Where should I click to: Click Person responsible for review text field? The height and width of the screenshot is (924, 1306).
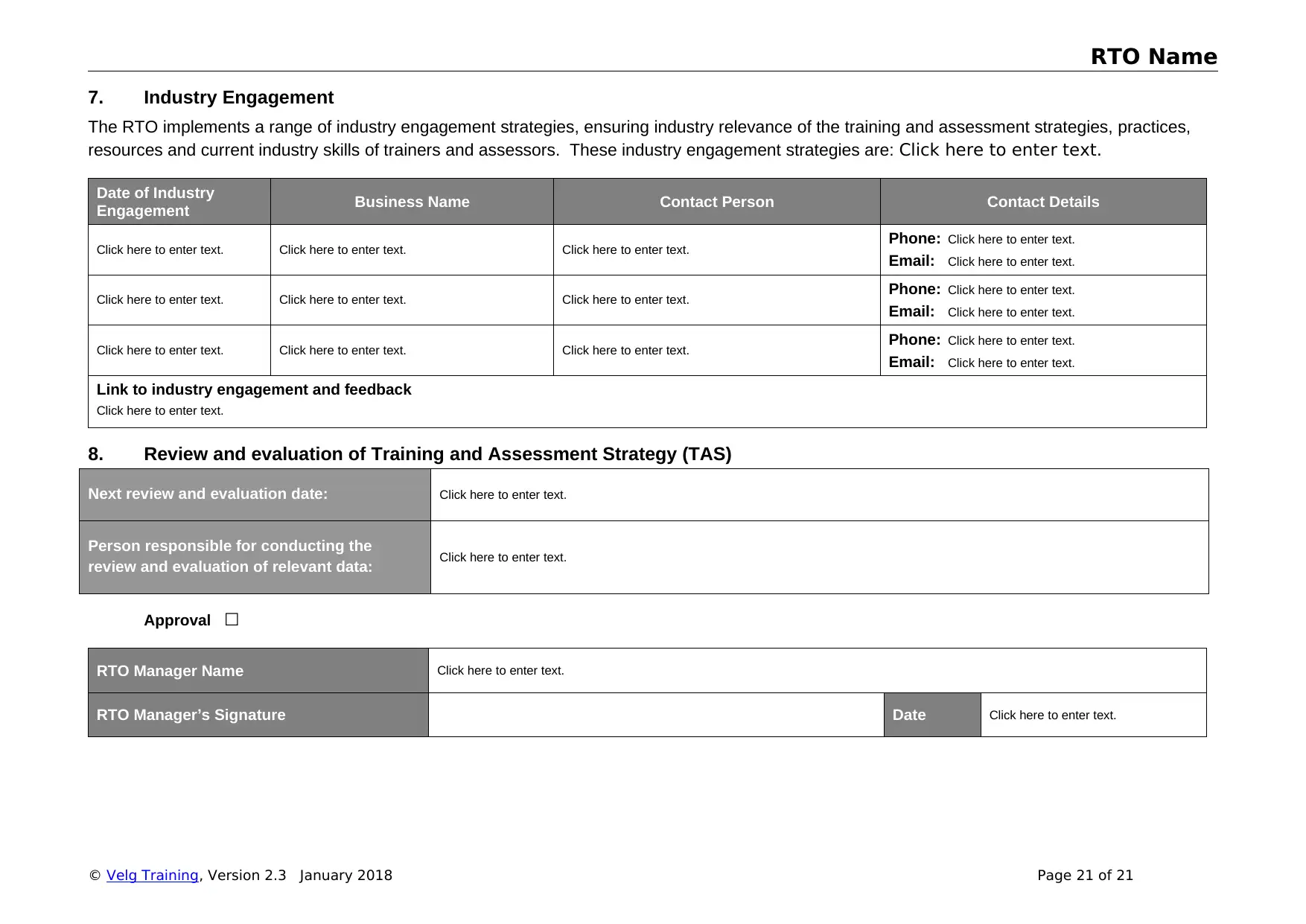pyautogui.click(x=819, y=558)
